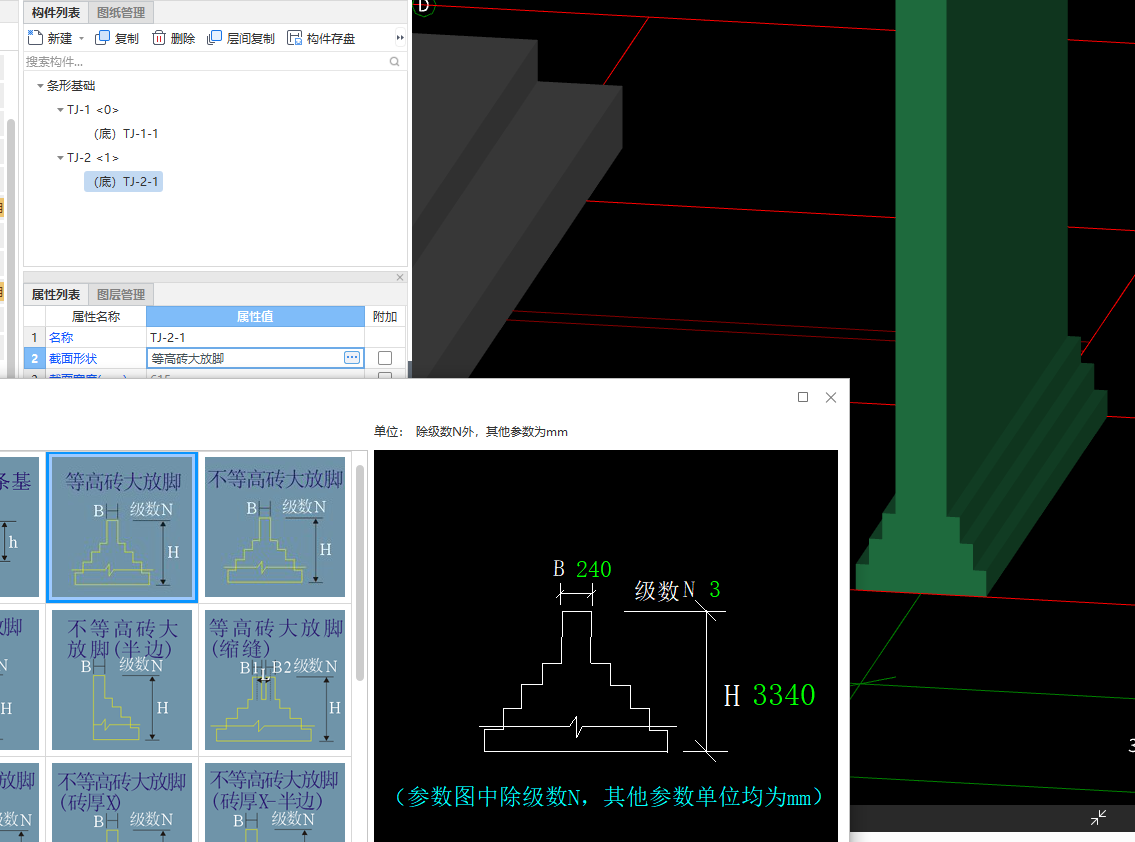Click the collapse arrows icon in viewport

pyautogui.click(x=1098, y=817)
